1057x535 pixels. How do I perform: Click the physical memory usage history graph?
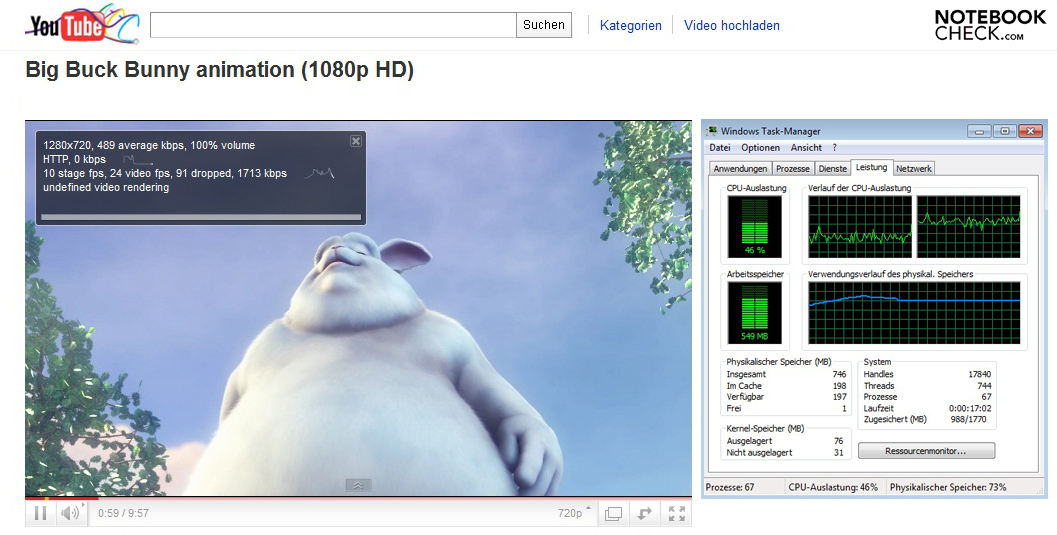pos(914,313)
